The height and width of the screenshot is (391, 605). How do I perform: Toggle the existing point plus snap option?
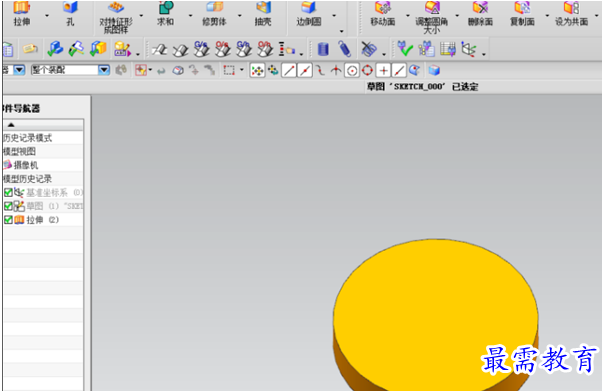(x=383, y=71)
